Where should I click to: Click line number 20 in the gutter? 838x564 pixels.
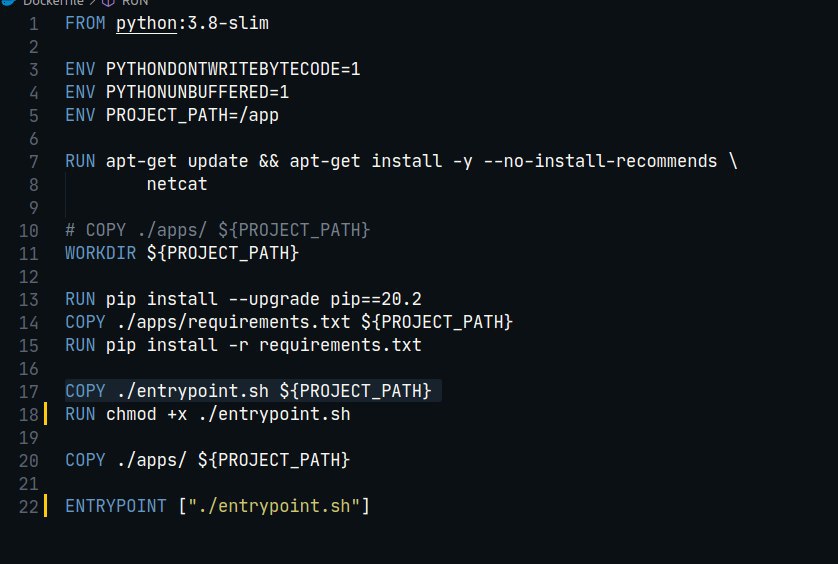[x=28, y=461]
